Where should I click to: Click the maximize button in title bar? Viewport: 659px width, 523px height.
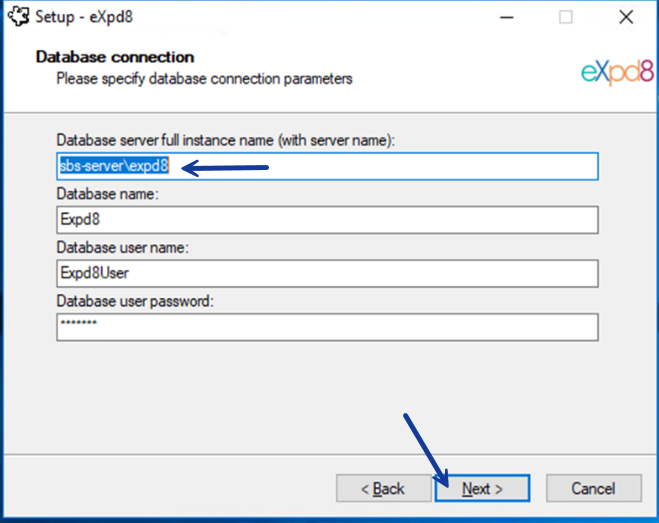[566, 17]
